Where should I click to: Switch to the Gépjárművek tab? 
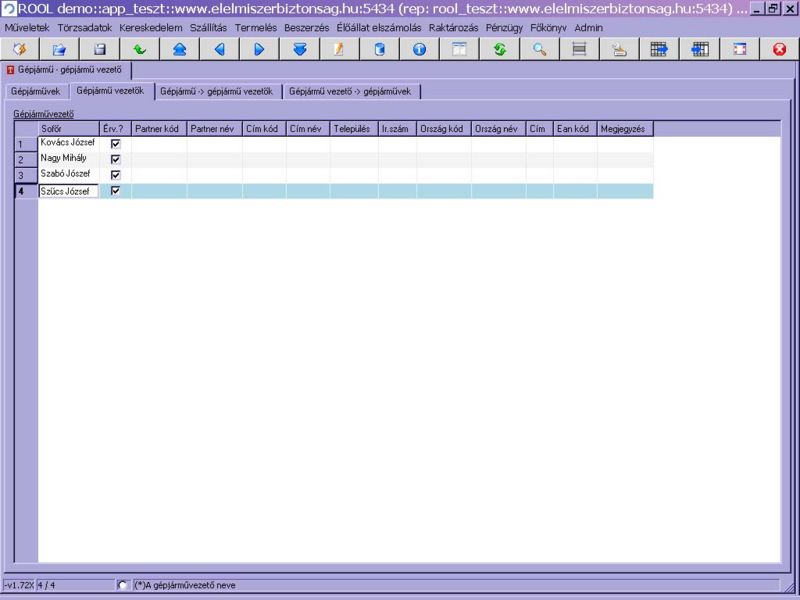pyautogui.click(x=35, y=91)
